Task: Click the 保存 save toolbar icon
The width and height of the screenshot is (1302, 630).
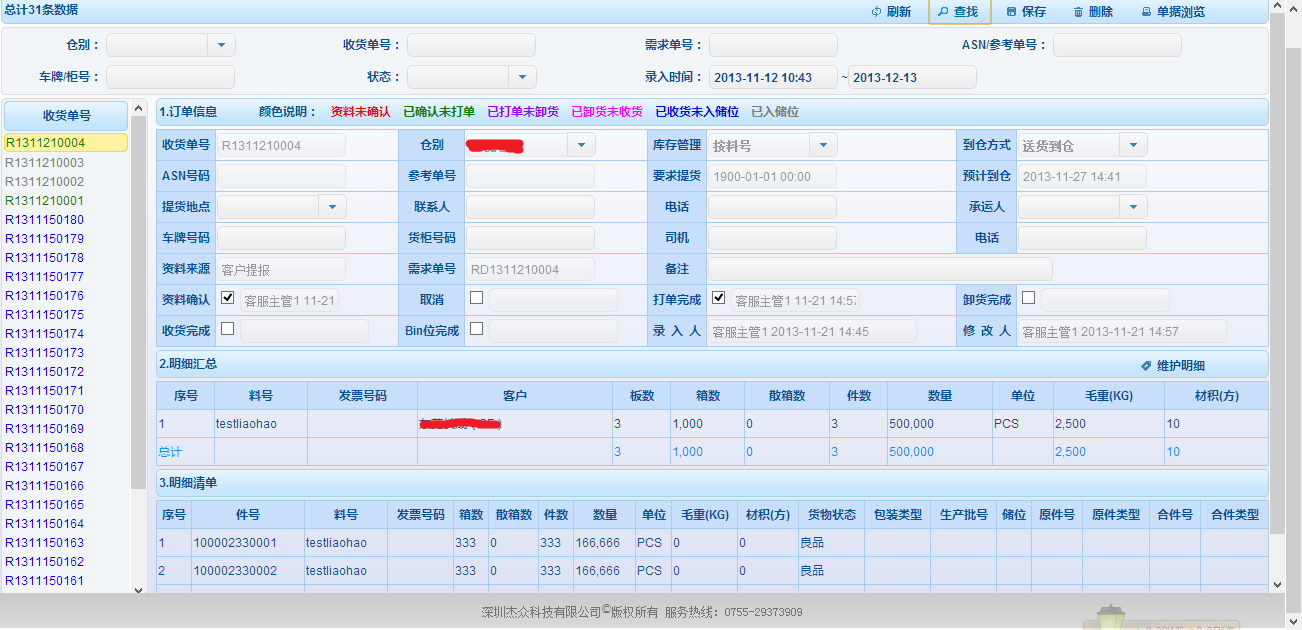Action: [1012, 12]
